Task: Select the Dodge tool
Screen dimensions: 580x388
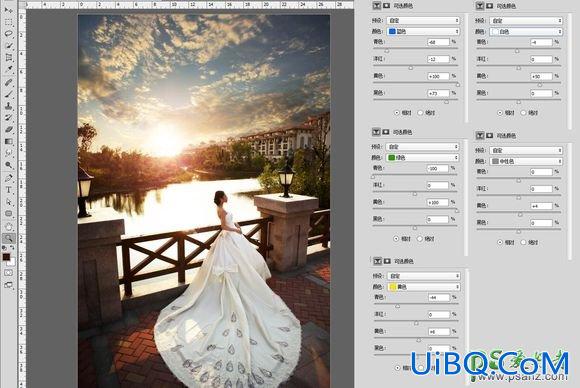Action: click(x=8, y=165)
